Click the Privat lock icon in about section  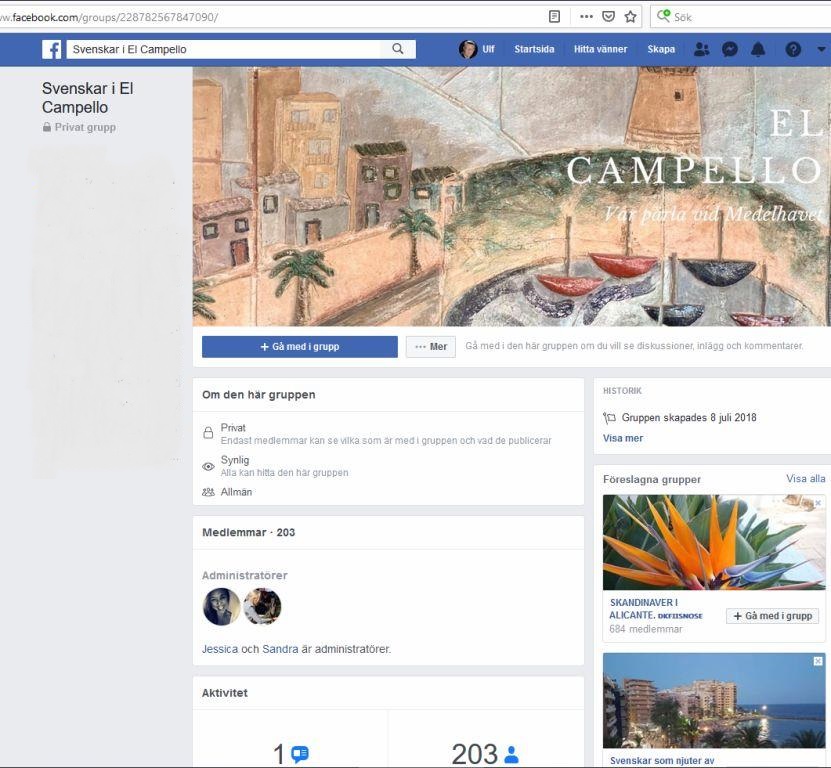208,434
